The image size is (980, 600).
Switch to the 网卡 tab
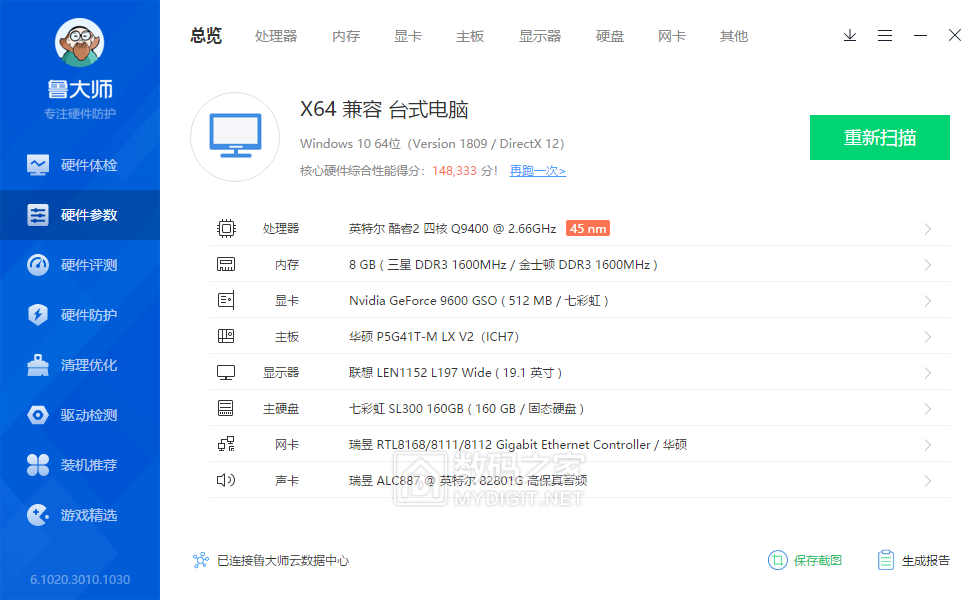click(x=672, y=36)
